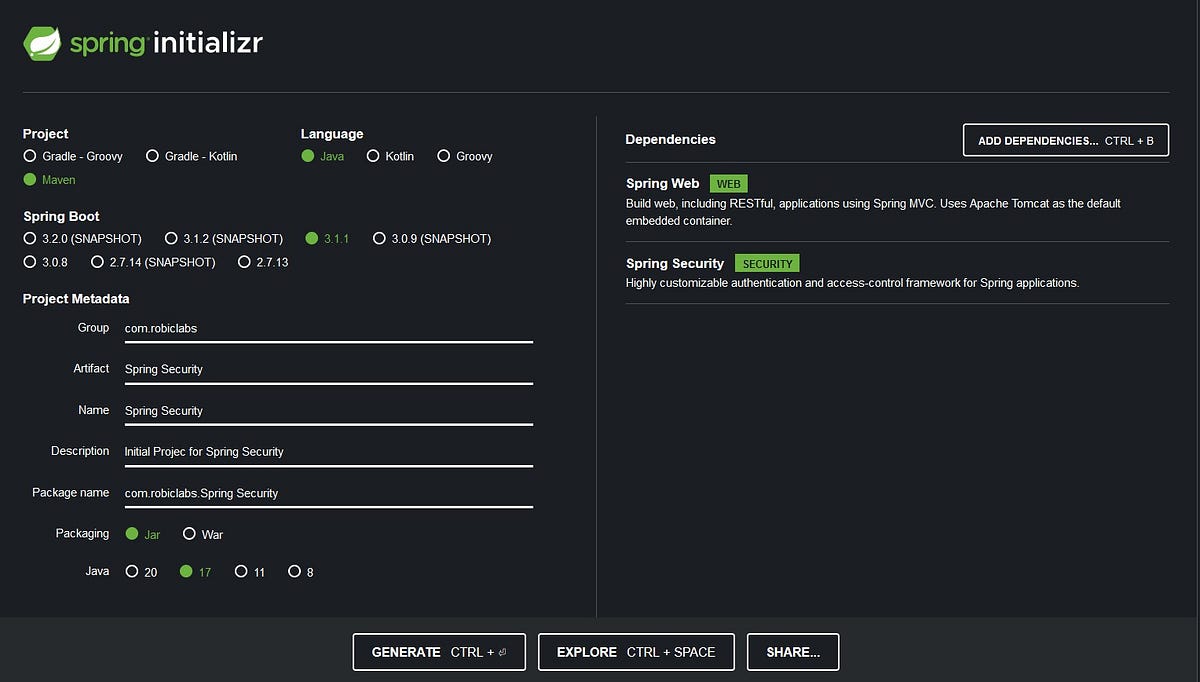Click the WEB tag badge

point(729,184)
